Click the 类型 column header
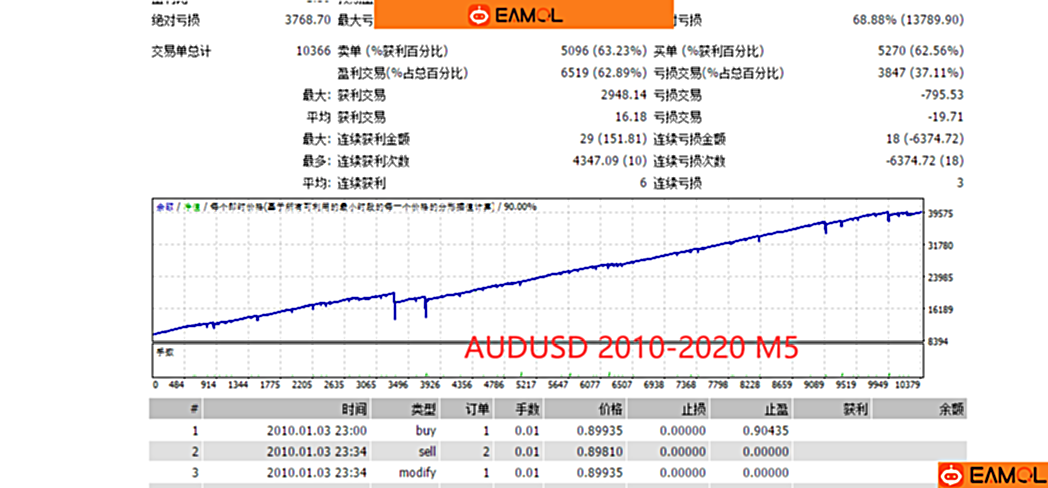The image size is (1048, 488). (425, 408)
